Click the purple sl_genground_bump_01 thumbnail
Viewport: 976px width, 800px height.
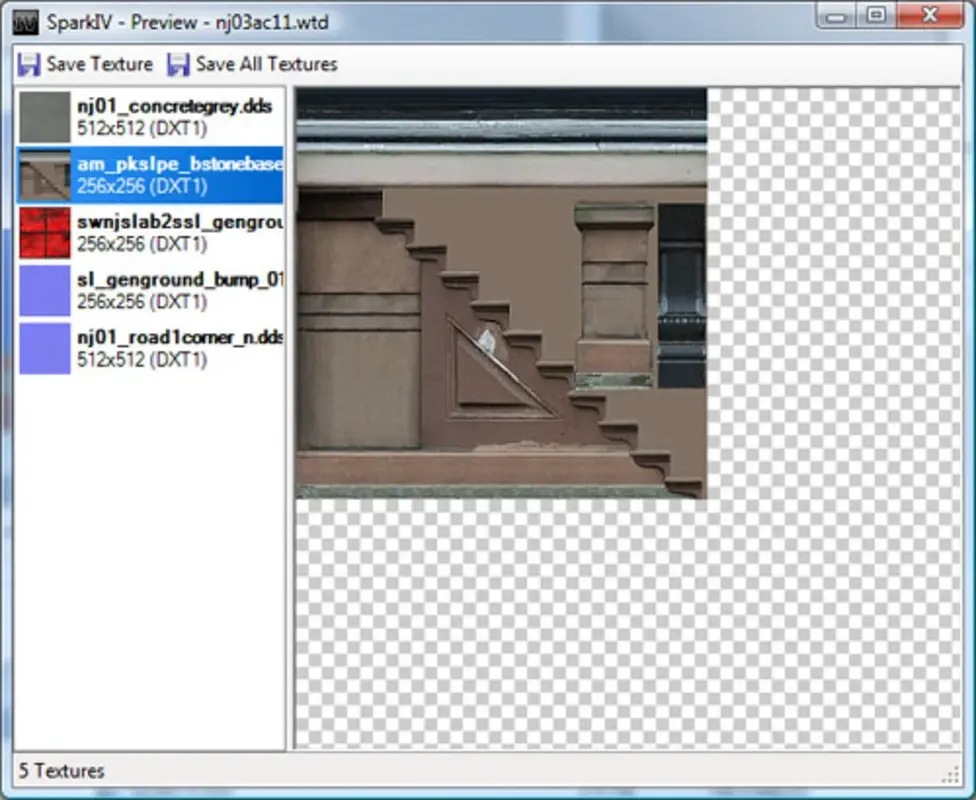click(43, 290)
